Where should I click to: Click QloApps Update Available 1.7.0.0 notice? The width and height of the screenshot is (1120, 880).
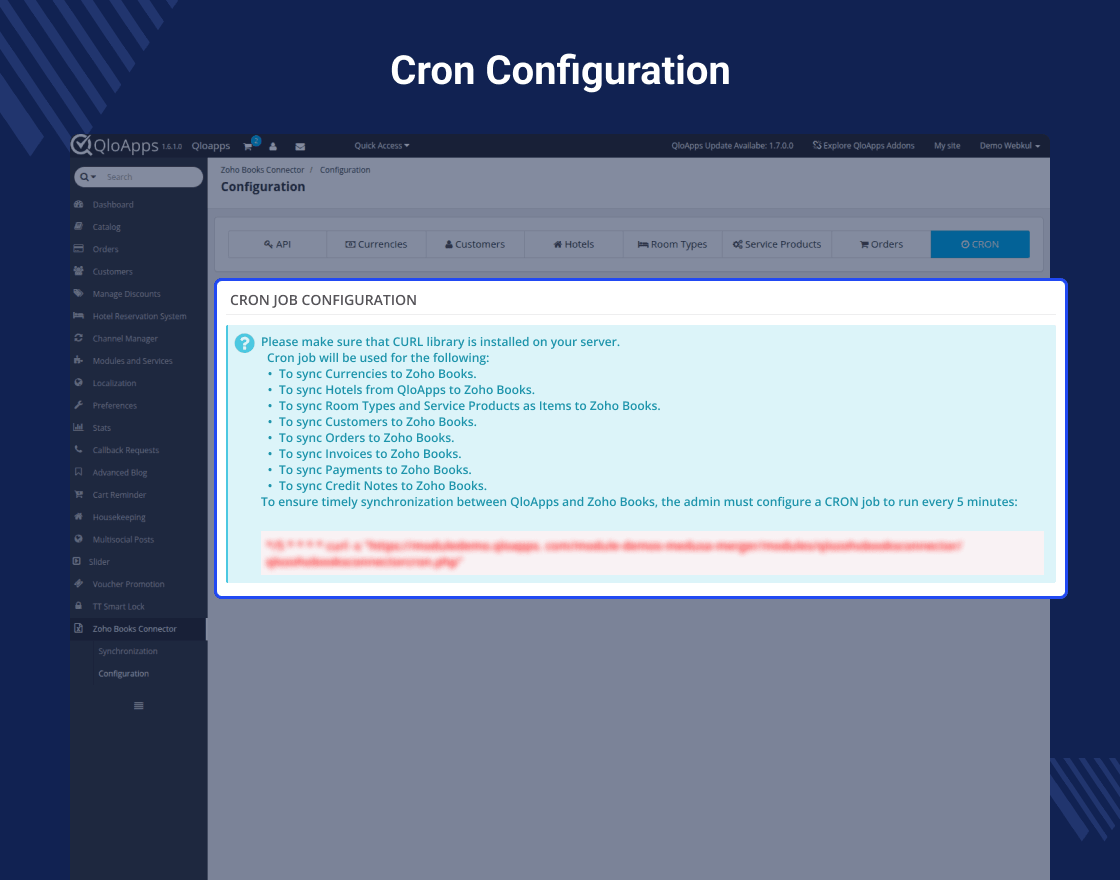[x=732, y=146]
